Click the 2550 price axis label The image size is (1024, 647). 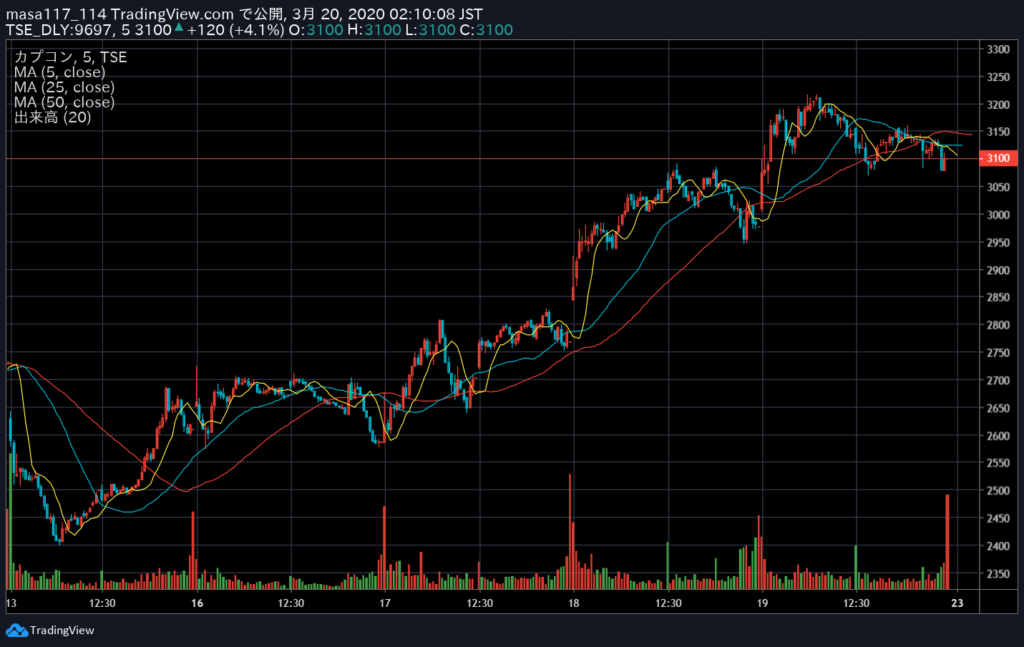pyautogui.click(x=998, y=463)
